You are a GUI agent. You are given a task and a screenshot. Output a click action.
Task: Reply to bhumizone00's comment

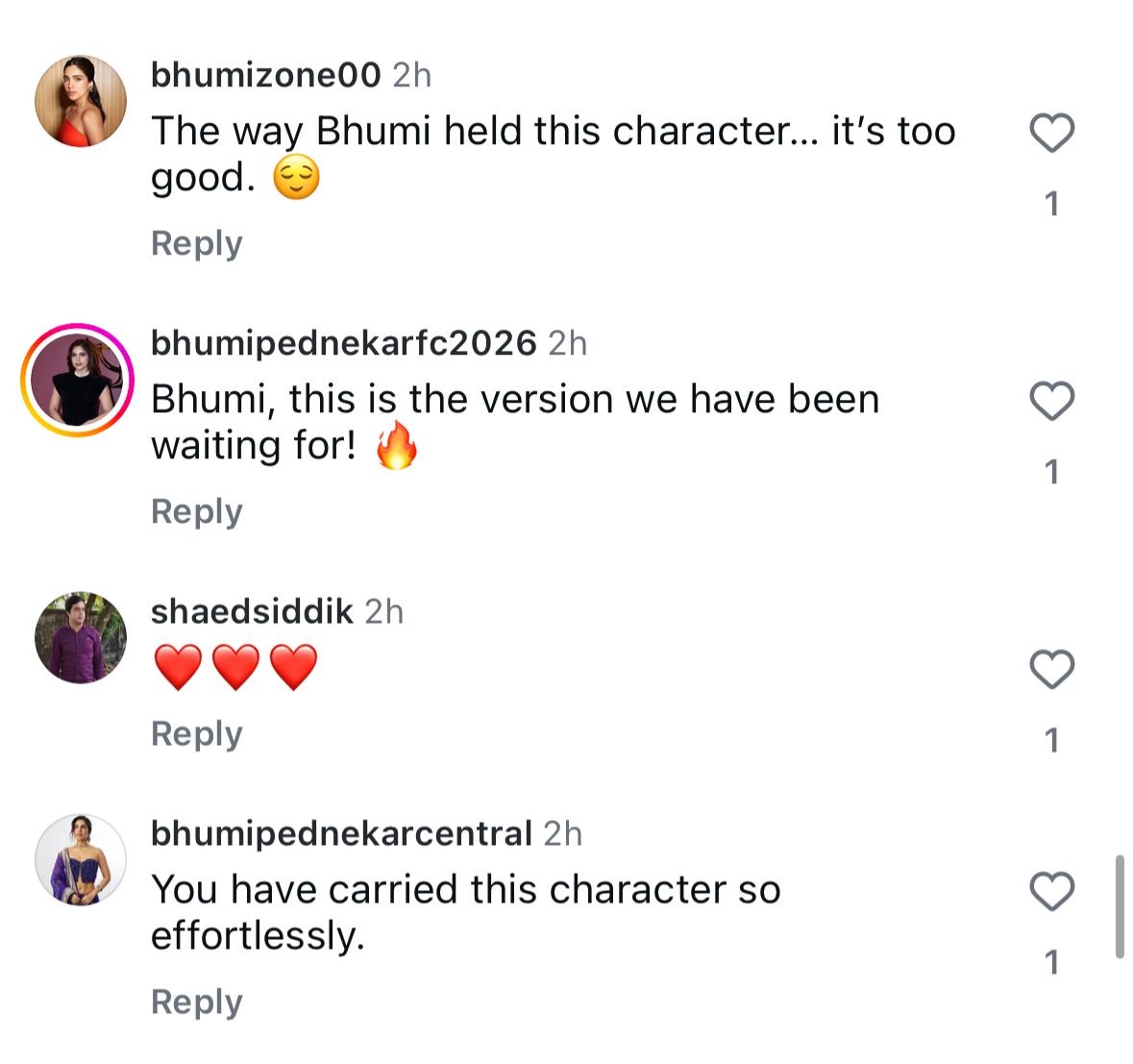click(x=196, y=243)
